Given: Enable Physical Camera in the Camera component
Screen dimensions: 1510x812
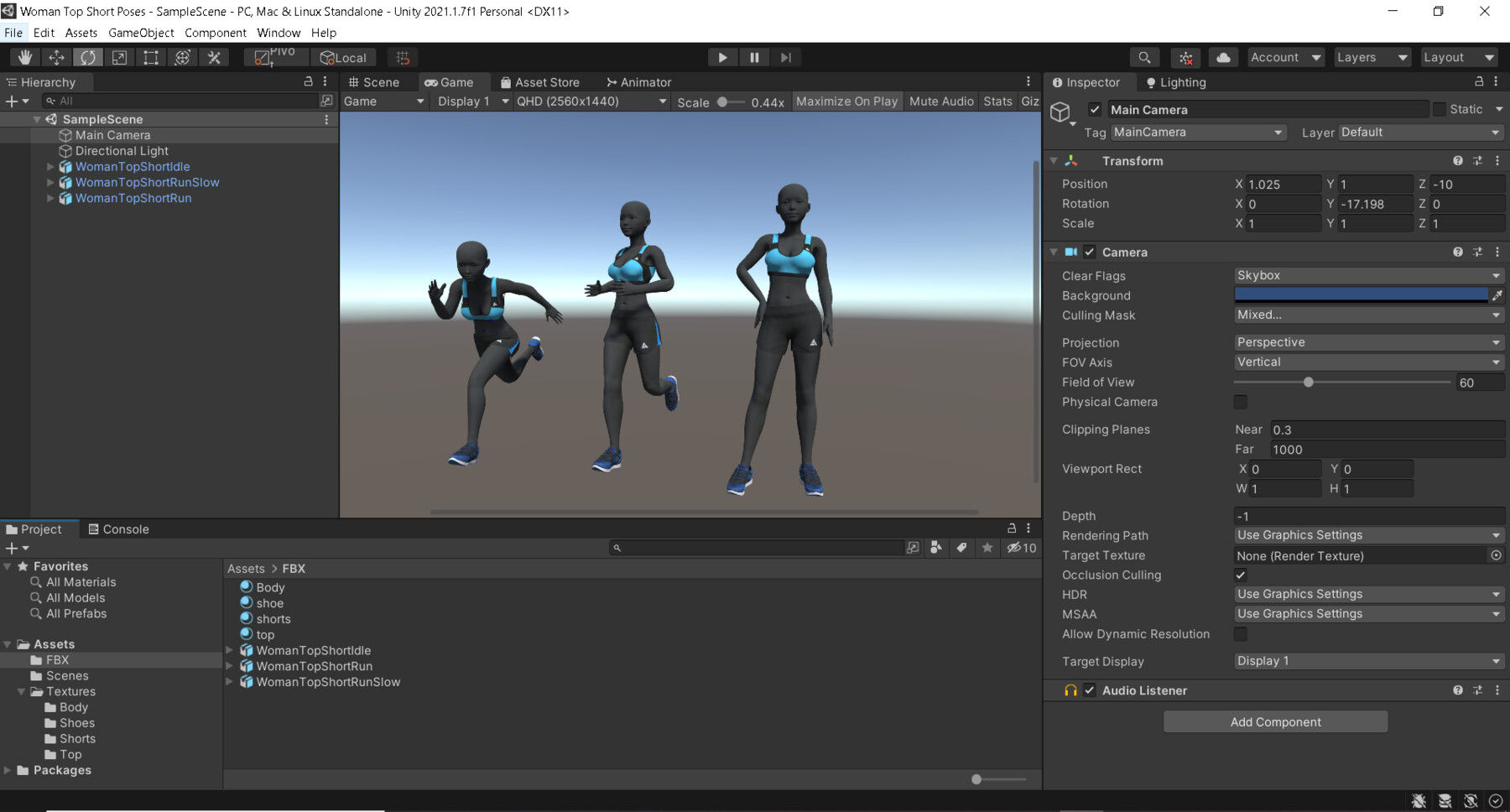Looking at the screenshot, I should click(x=1240, y=402).
